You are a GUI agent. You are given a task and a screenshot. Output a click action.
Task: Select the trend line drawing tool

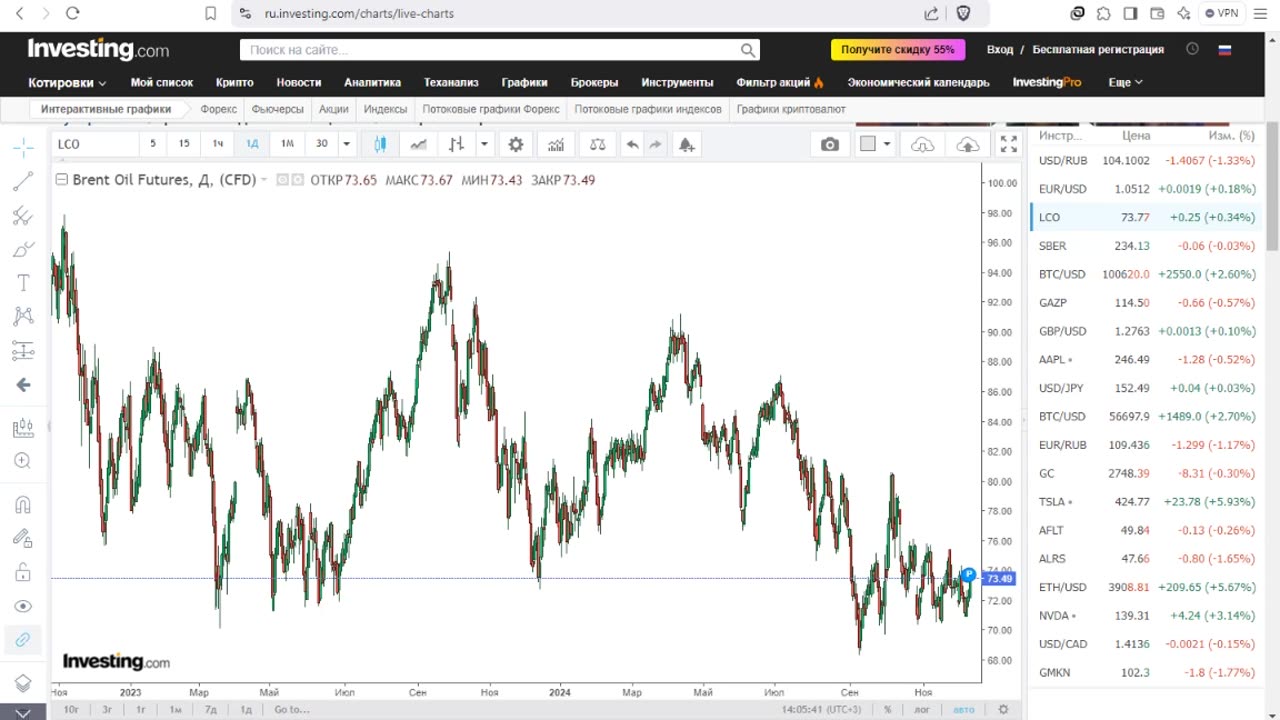point(23,181)
